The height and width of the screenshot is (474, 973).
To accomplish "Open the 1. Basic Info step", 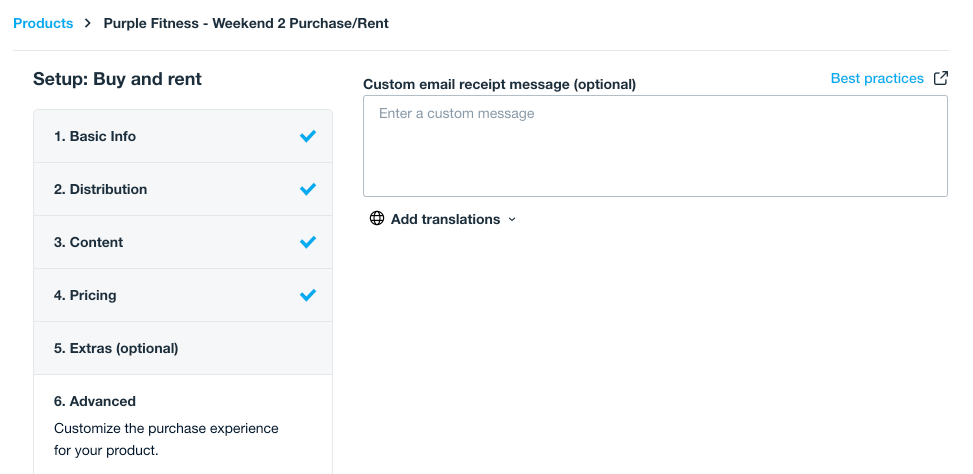I will 183,136.
